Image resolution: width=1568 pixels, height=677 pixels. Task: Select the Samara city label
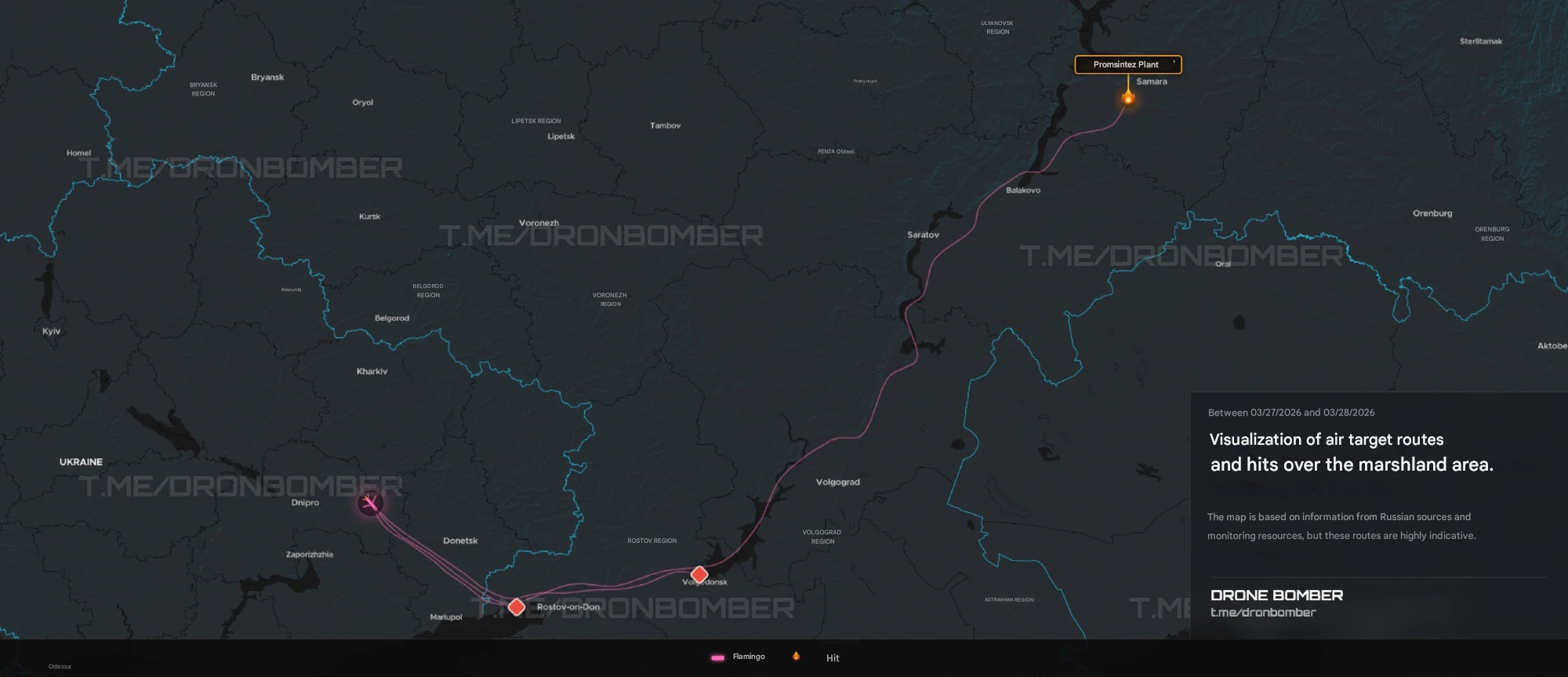pyautogui.click(x=1152, y=82)
